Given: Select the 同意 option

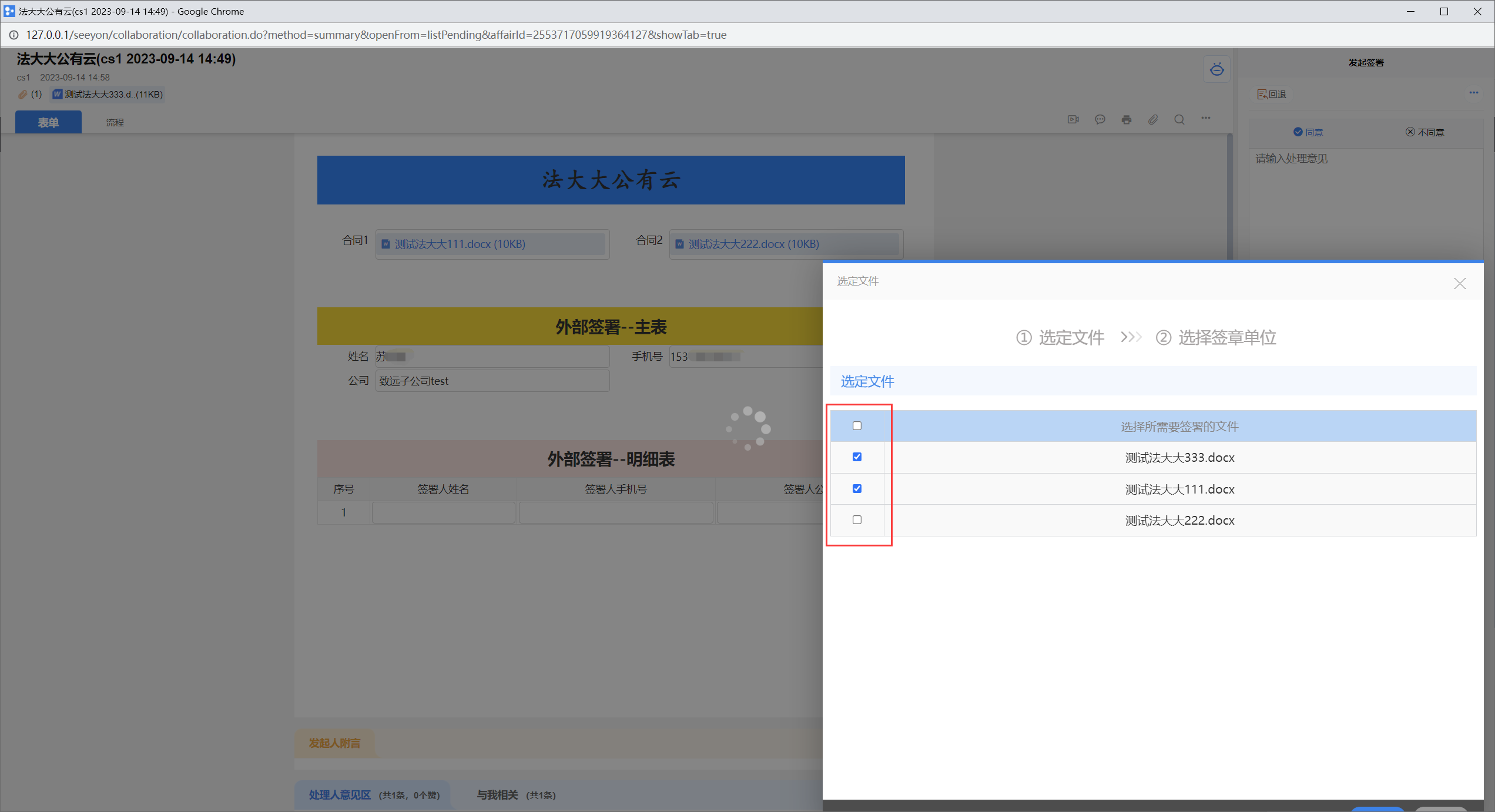Looking at the screenshot, I should tap(1308, 132).
